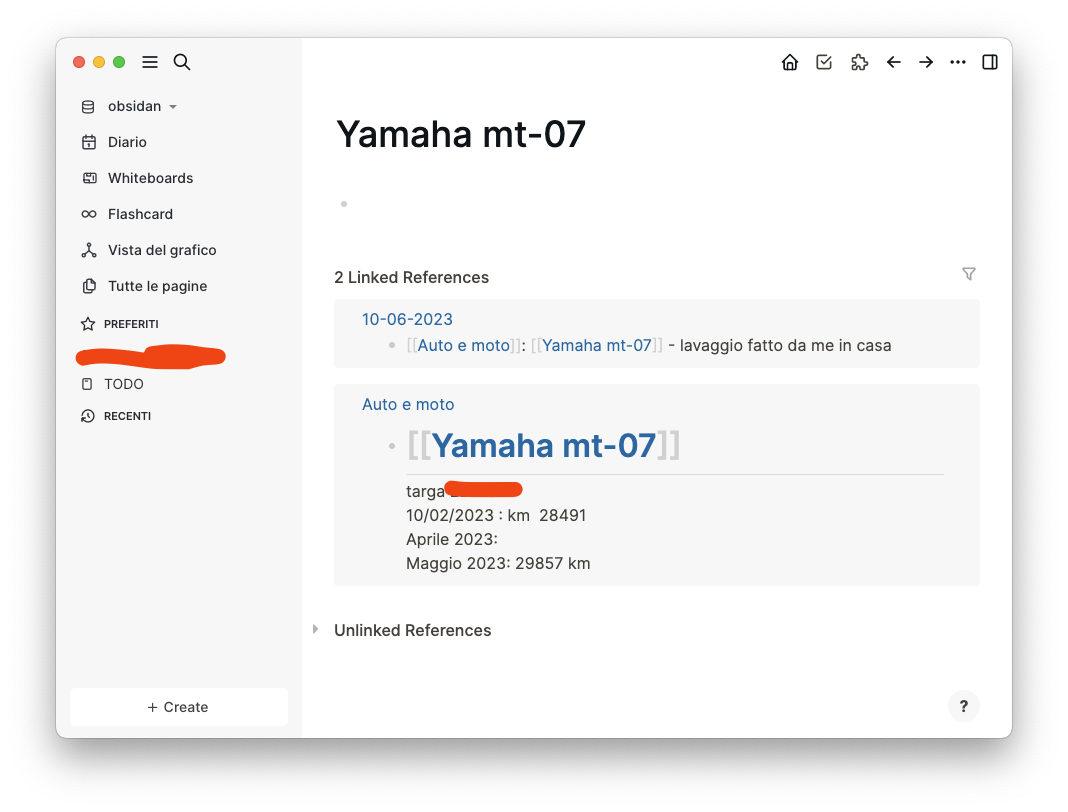The width and height of the screenshot is (1068, 812).
Task: Go to Home via house icon
Action: coord(789,62)
